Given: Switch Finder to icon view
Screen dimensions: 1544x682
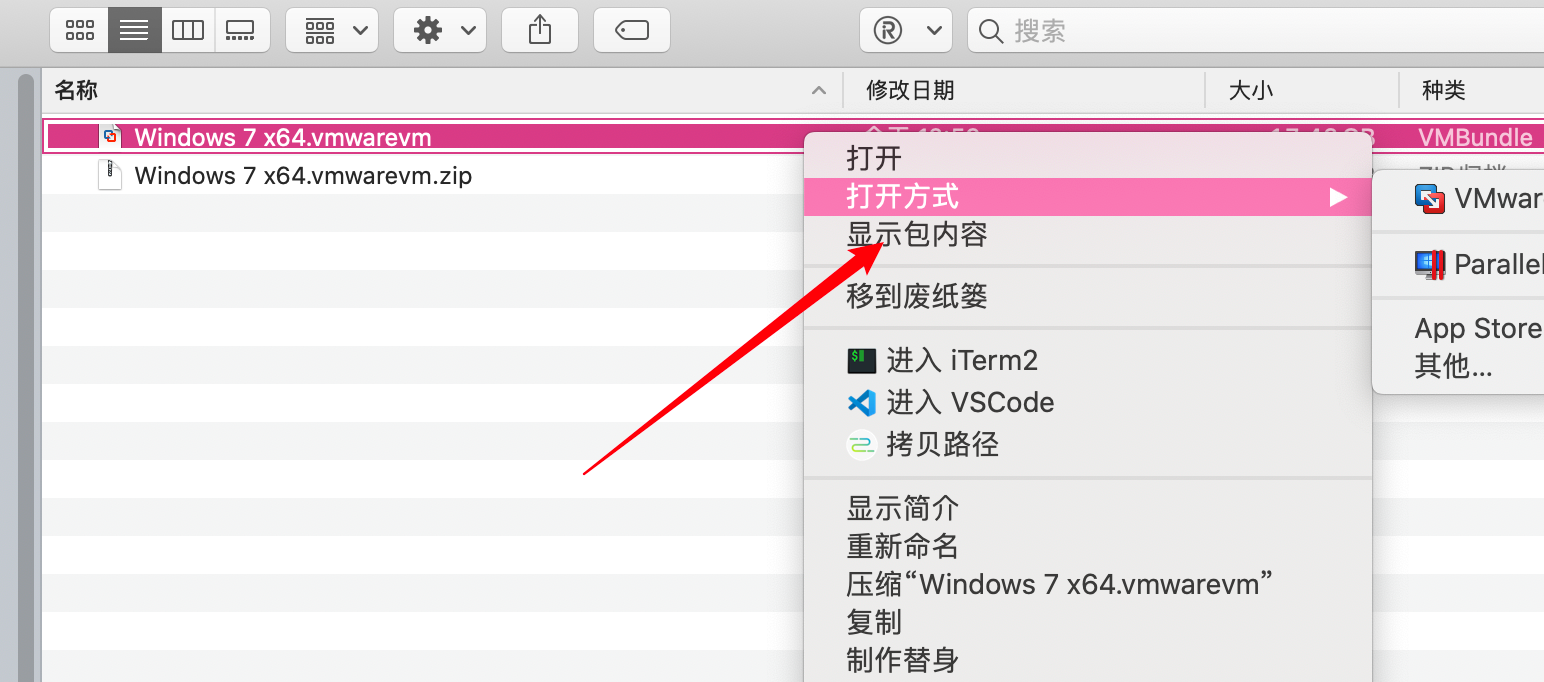Looking at the screenshot, I should point(80,30).
